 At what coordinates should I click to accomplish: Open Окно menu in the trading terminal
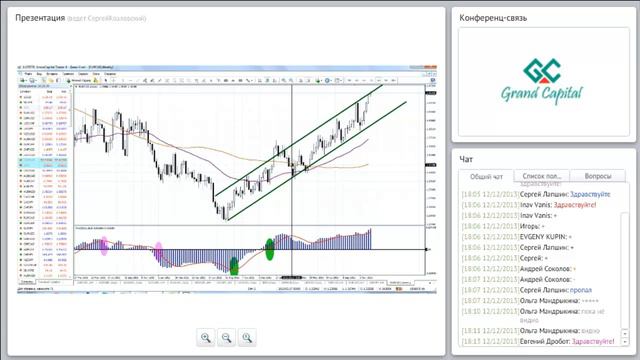pyautogui.click(x=96, y=74)
